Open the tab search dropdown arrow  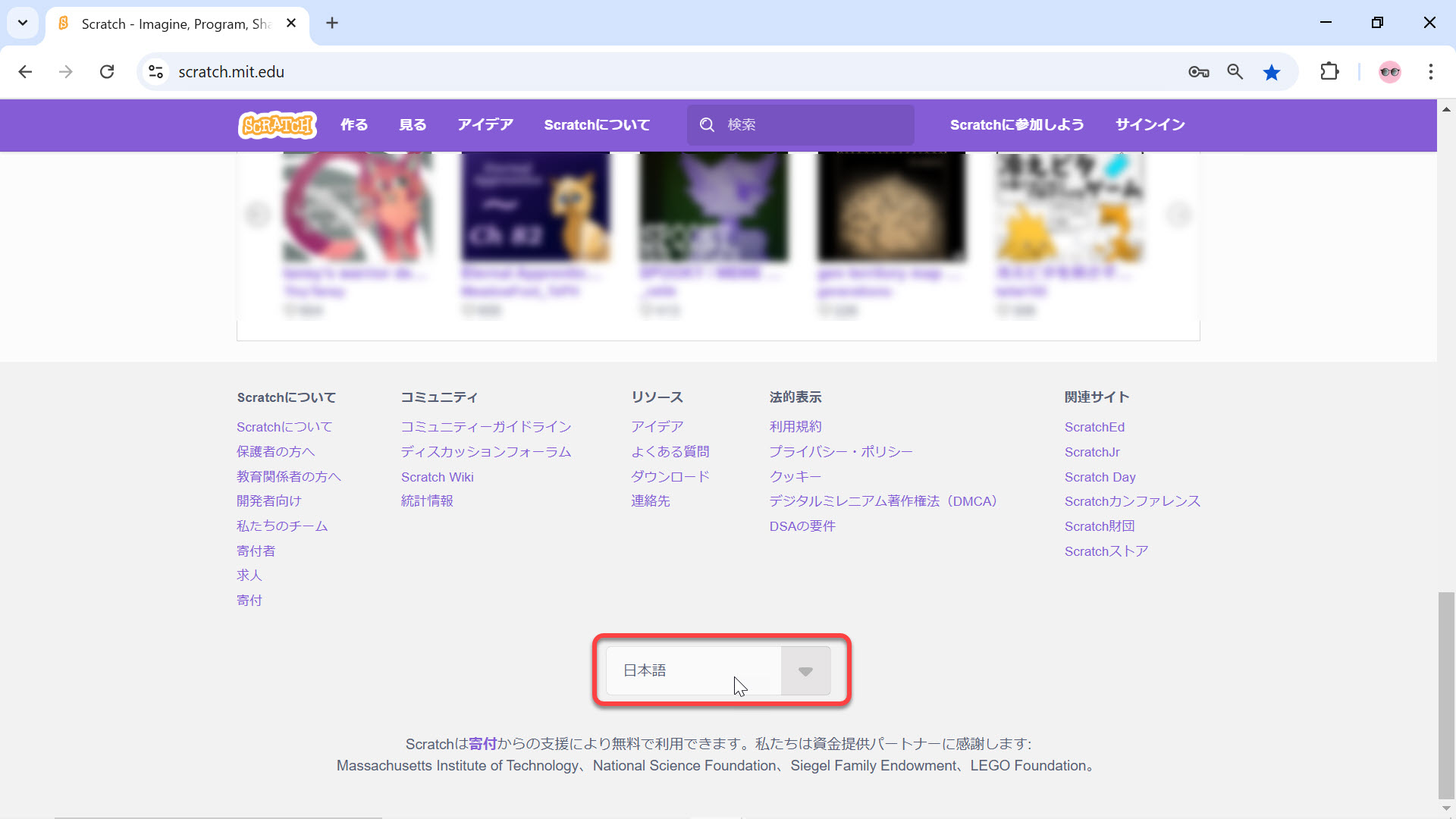pos(23,24)
